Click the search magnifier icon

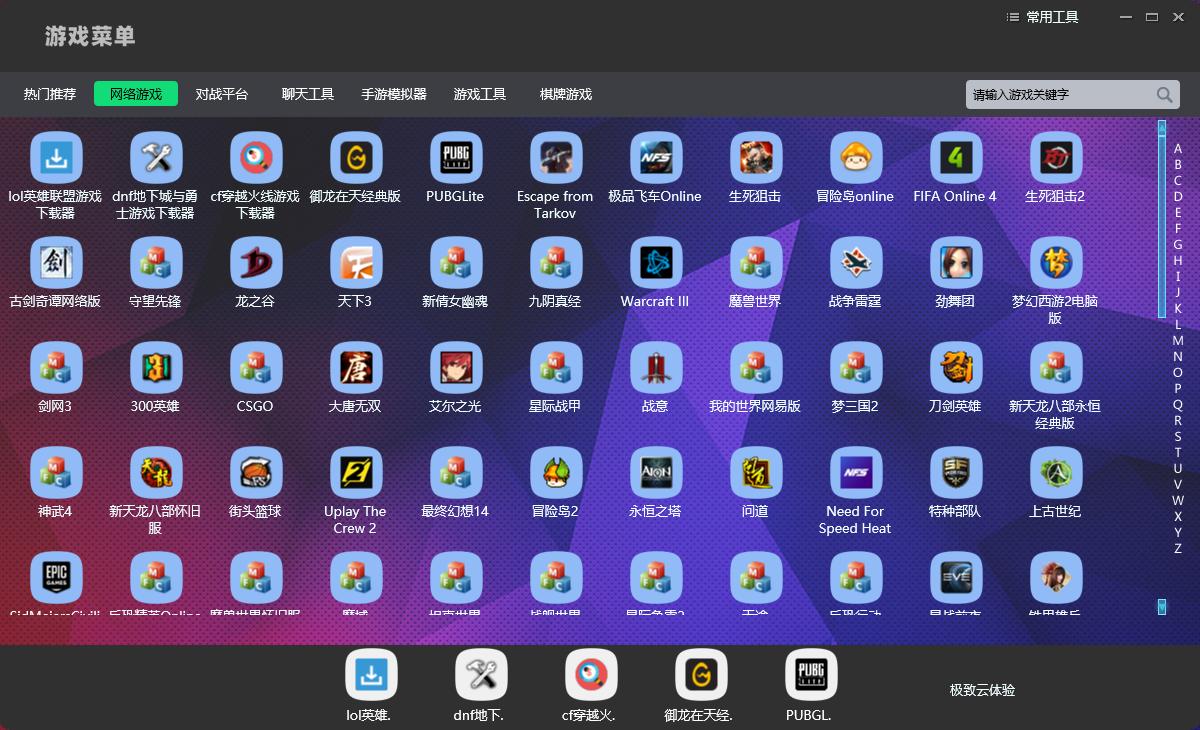coord(1164,95)
